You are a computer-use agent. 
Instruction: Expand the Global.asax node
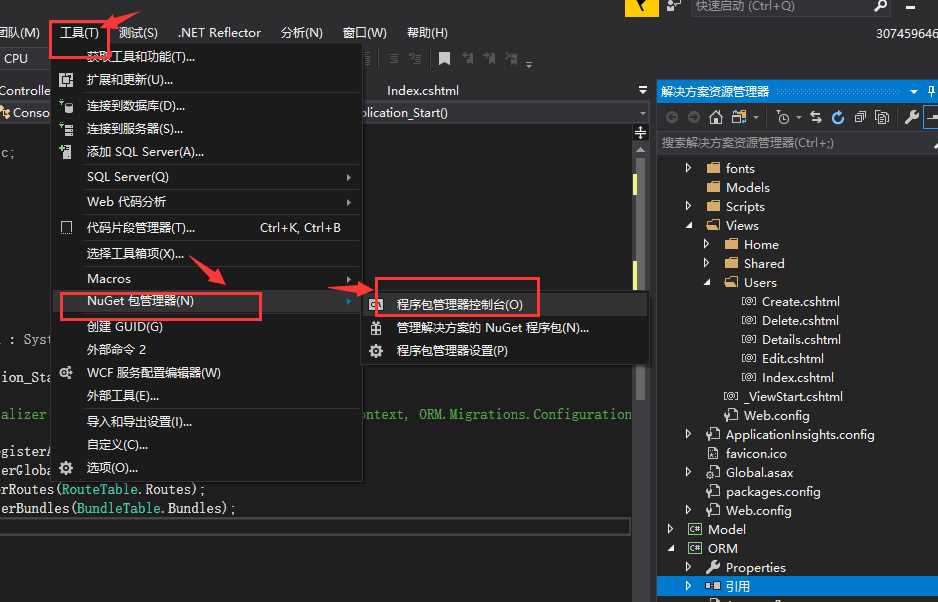click(x=689, y=473)
